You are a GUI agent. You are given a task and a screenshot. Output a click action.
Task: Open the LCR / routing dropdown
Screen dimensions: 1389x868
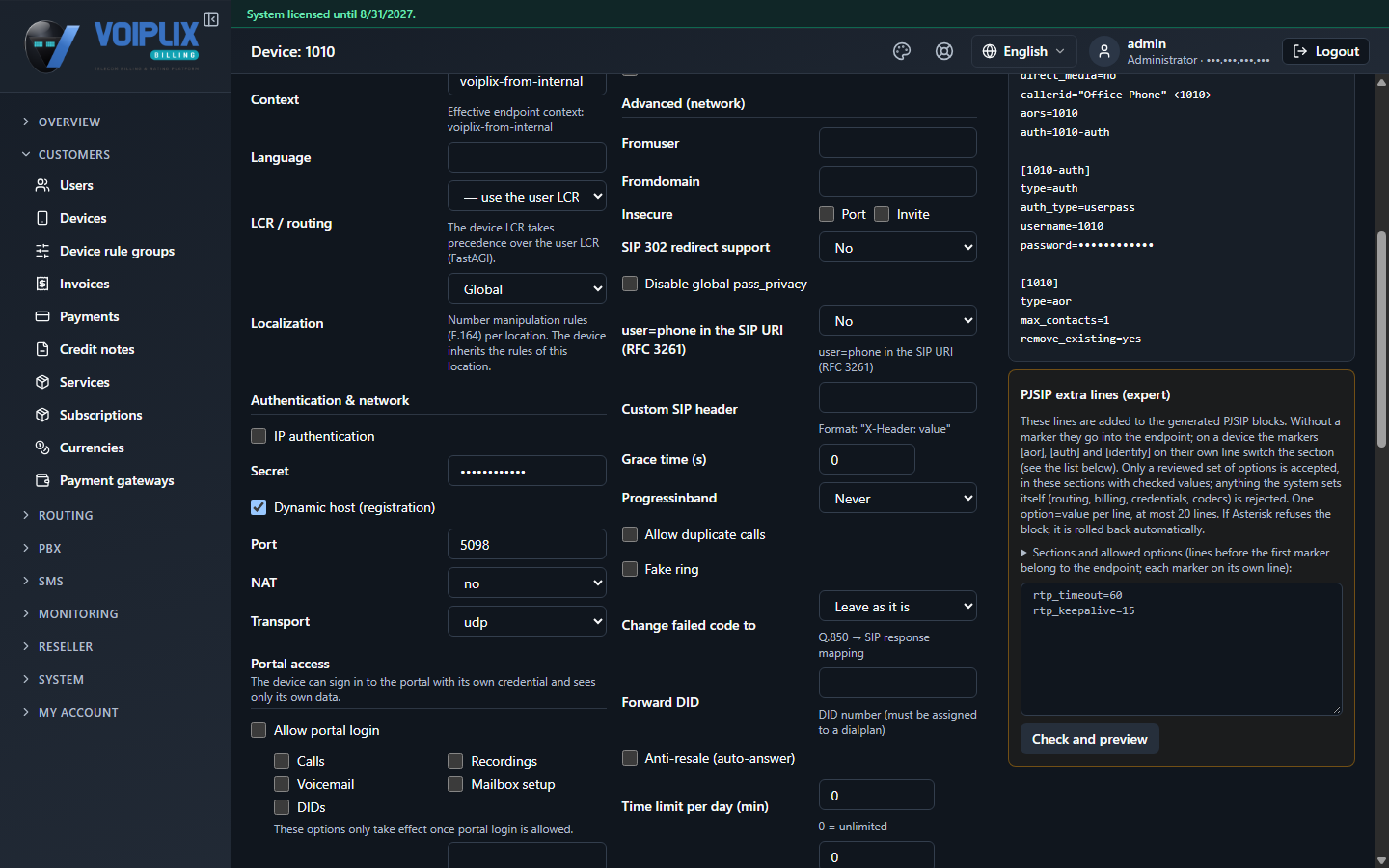point(527,197)
